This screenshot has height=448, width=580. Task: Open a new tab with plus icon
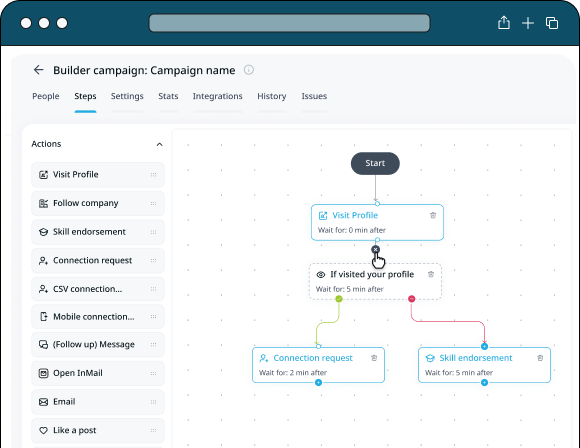pyautogui.click(x=528, y=23)
